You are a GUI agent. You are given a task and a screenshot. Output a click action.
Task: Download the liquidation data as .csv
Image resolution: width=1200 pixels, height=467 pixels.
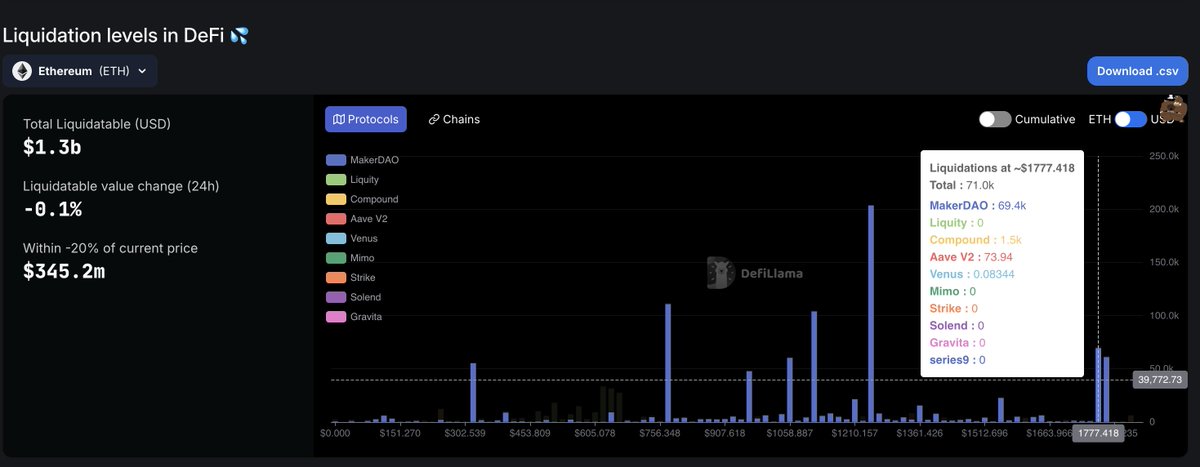tap(1138, 71)
